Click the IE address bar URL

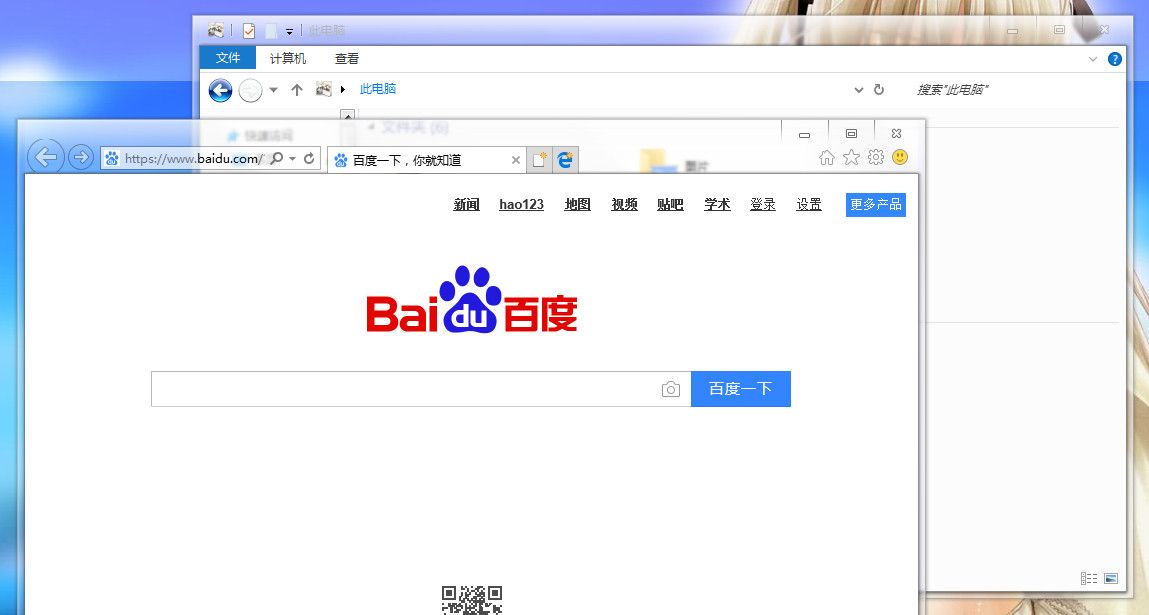[x=193, y=158]
